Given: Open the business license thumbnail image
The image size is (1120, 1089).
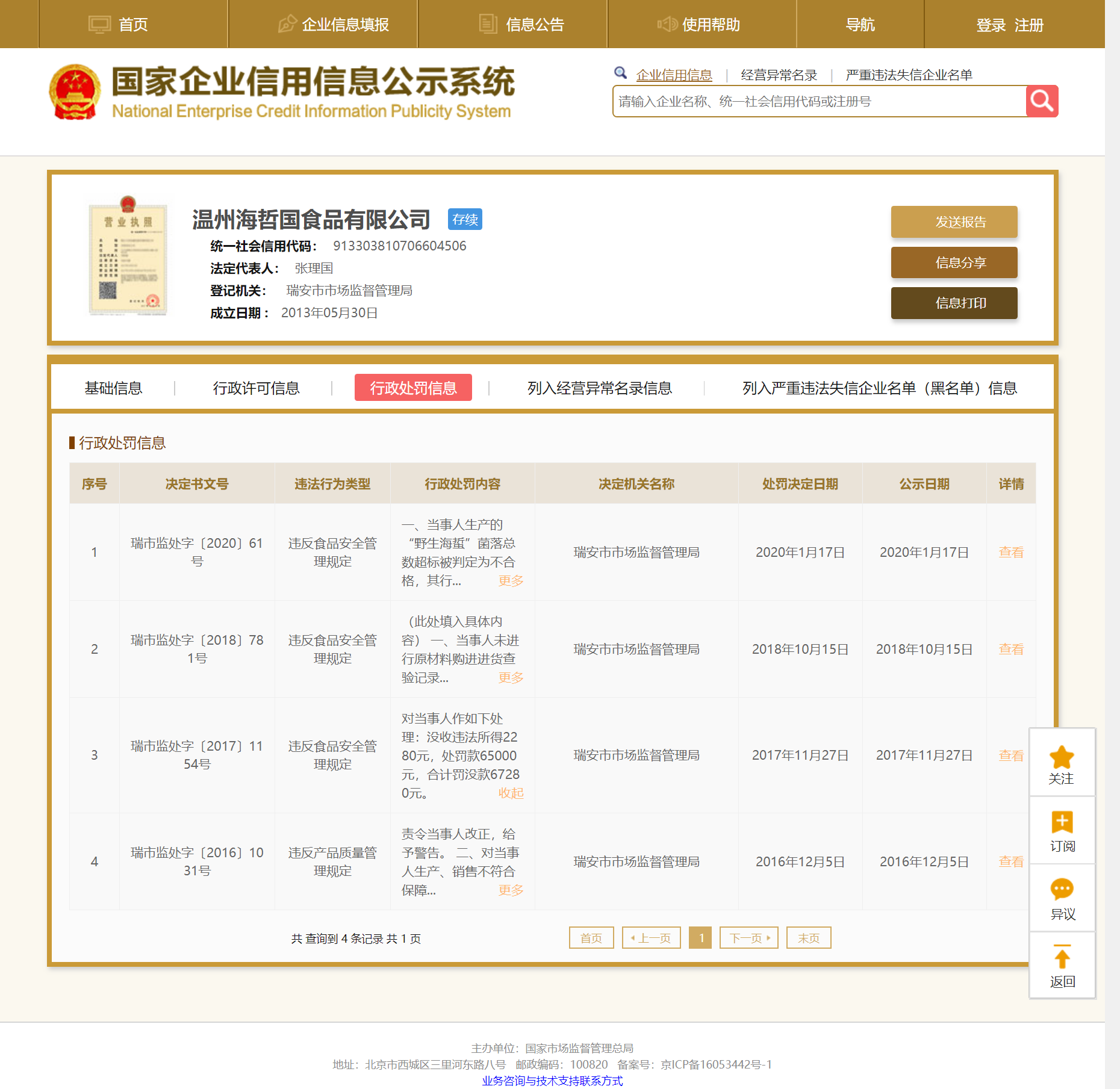Looking at the screenshot, I should [128, 255].
